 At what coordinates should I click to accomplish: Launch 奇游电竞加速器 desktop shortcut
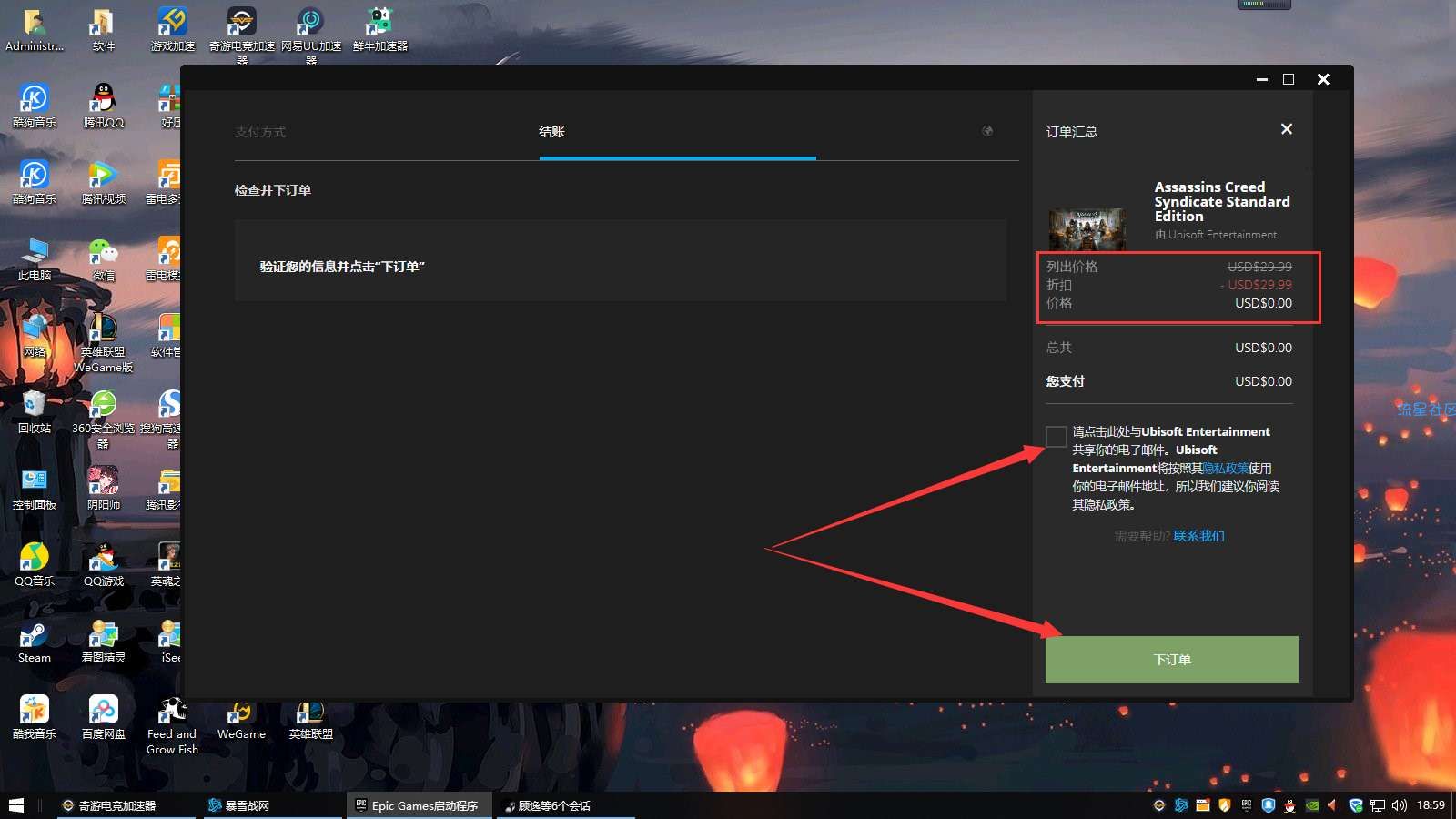click(242, 36)
